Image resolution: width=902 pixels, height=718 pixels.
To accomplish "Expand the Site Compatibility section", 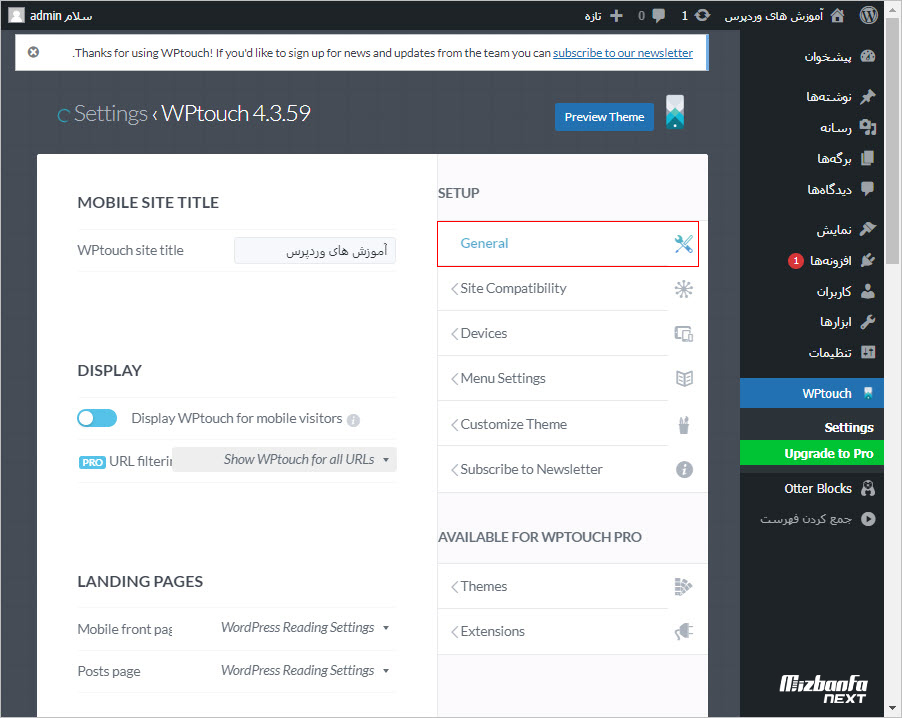I will point(552,289).
